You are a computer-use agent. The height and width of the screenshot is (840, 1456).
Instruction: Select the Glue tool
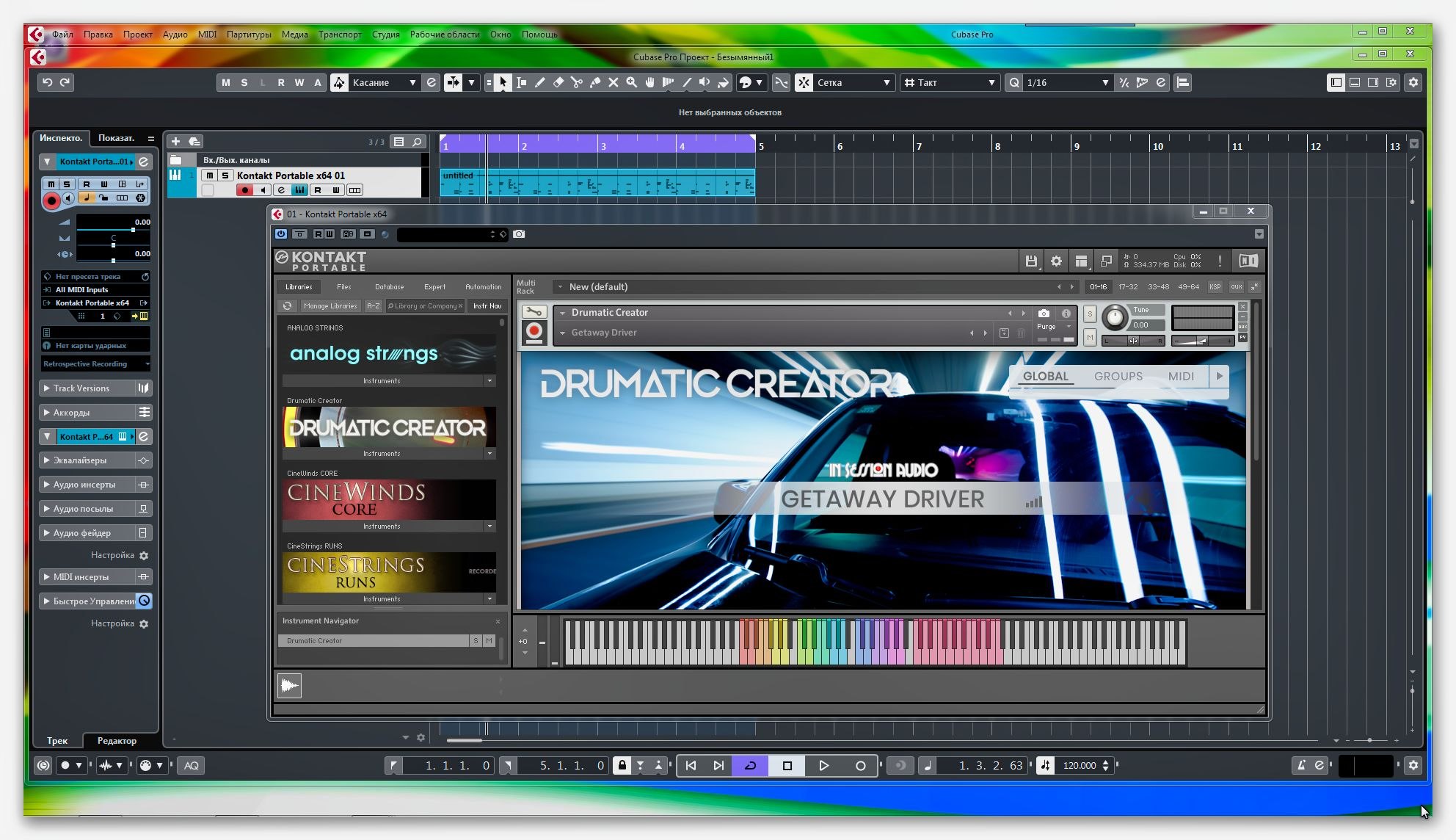(x=595, y=82)
